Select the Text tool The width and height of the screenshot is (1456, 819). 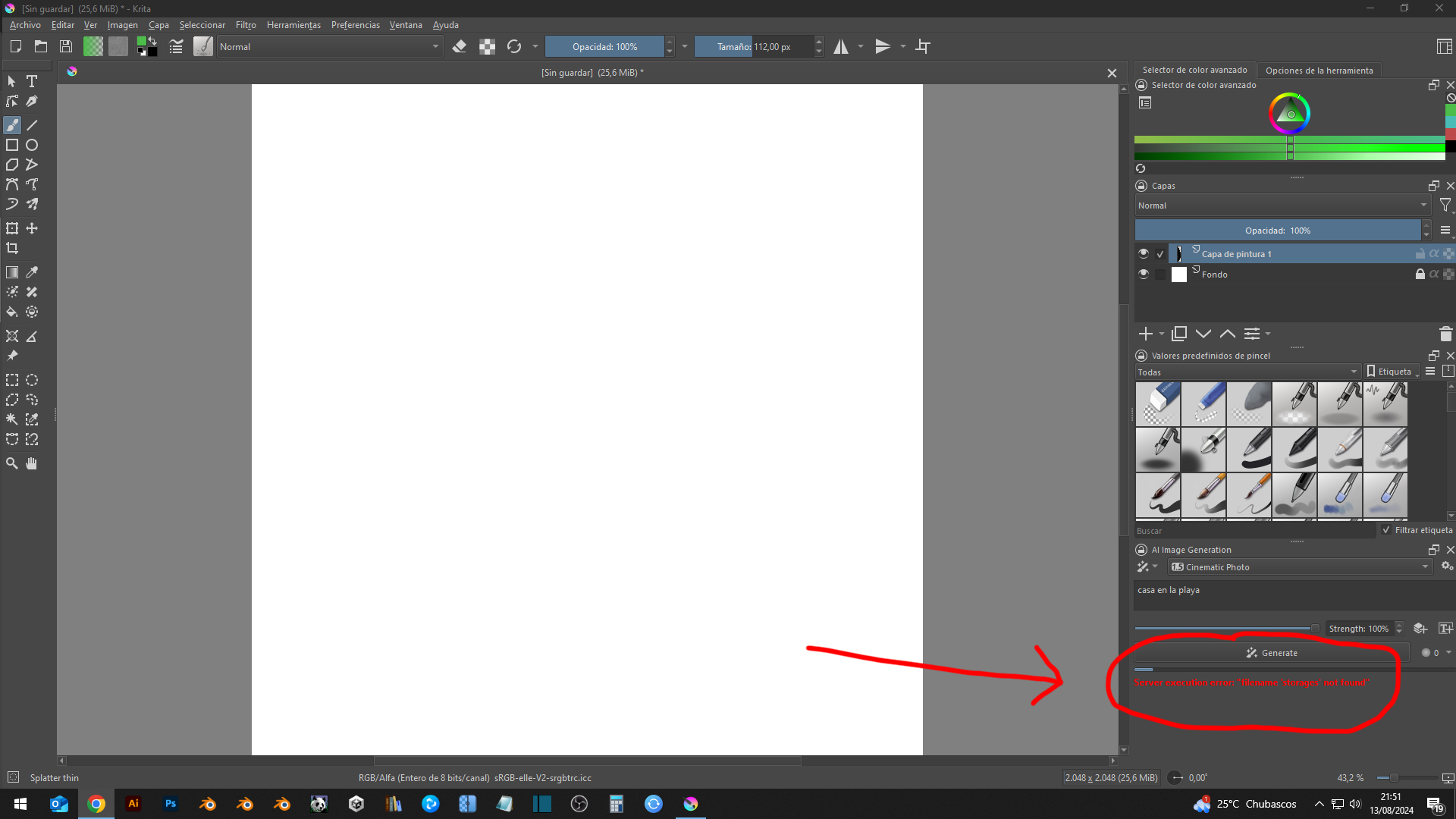(32, 81)
